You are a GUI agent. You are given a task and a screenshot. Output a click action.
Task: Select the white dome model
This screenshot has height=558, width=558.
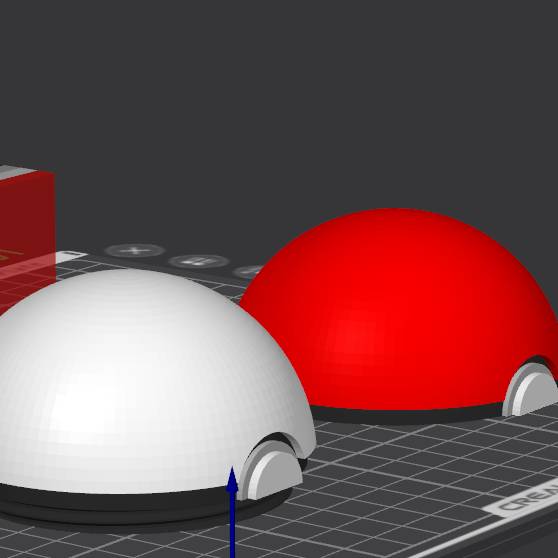click(142, 381)
